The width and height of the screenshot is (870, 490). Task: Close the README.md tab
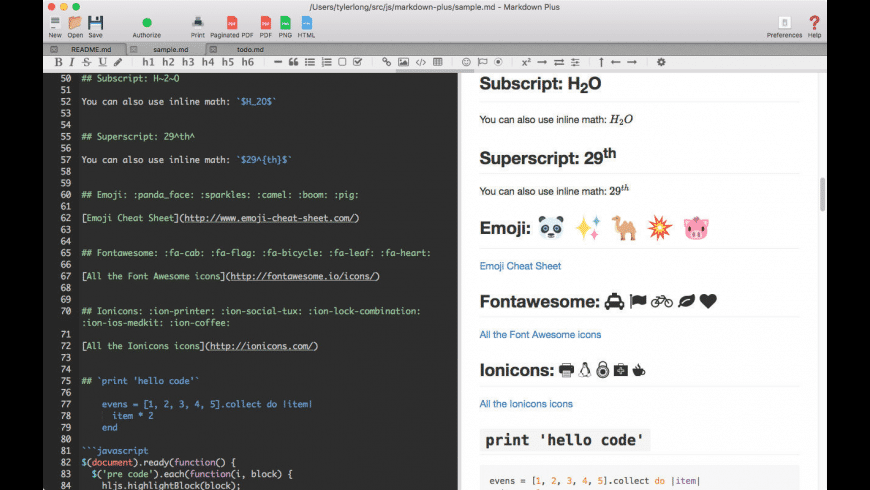click(x=54, y=49)
